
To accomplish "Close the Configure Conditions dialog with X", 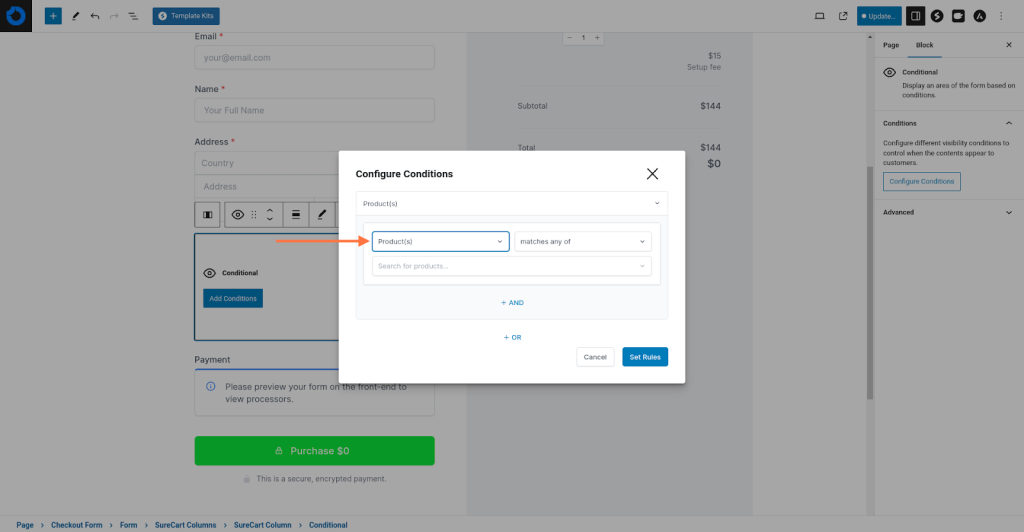I will click(x=652, y=174).
